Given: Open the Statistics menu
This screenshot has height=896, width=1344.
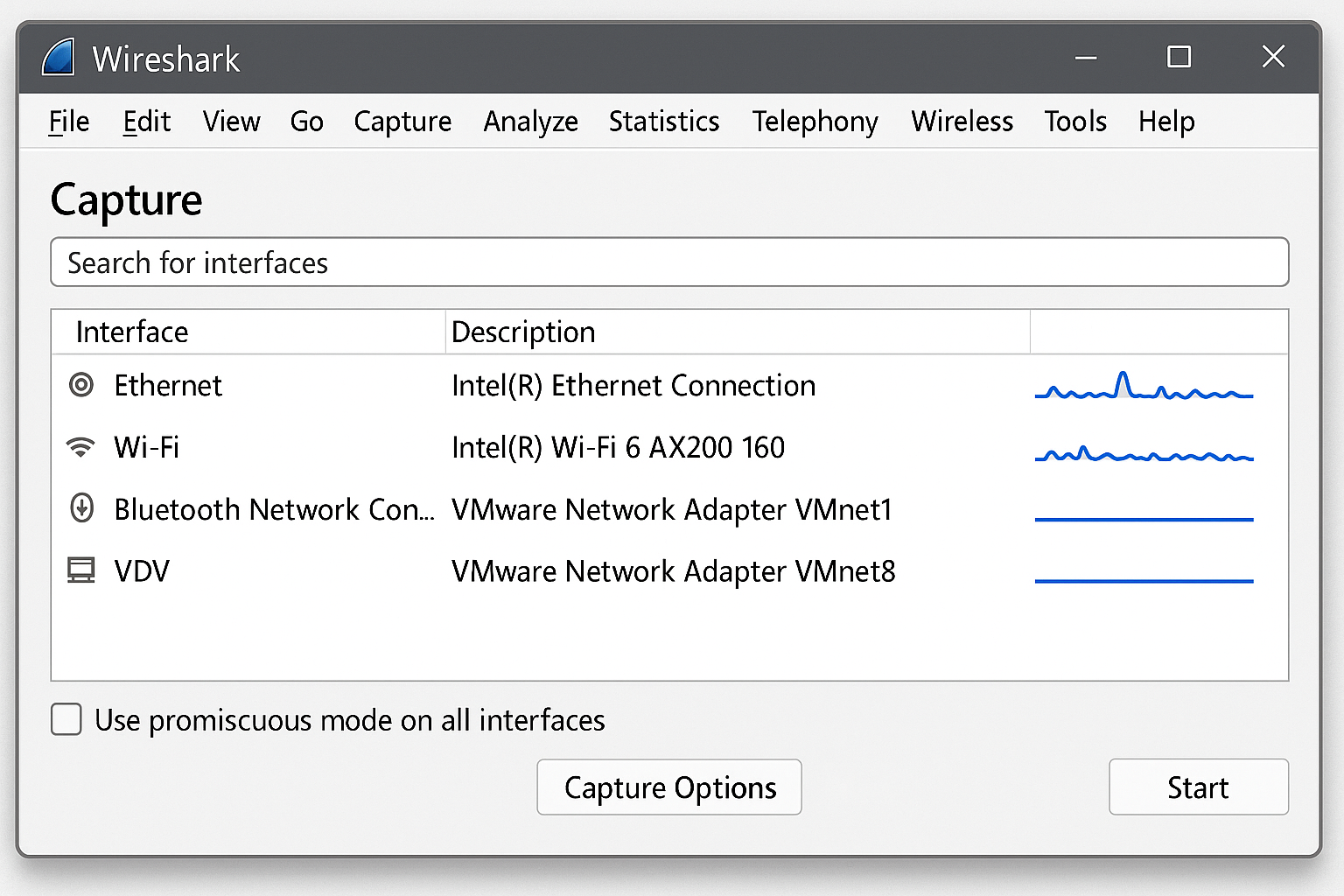Looking at the screenshot, I should click(x=664, y=122).
